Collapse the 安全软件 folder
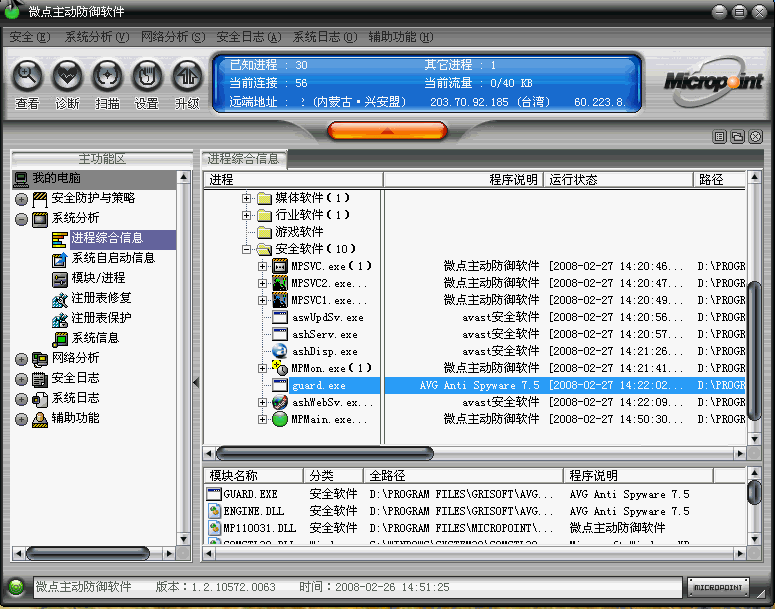This screenshot has width=775, height=609. pyautogui.click(x=246, y=249)
